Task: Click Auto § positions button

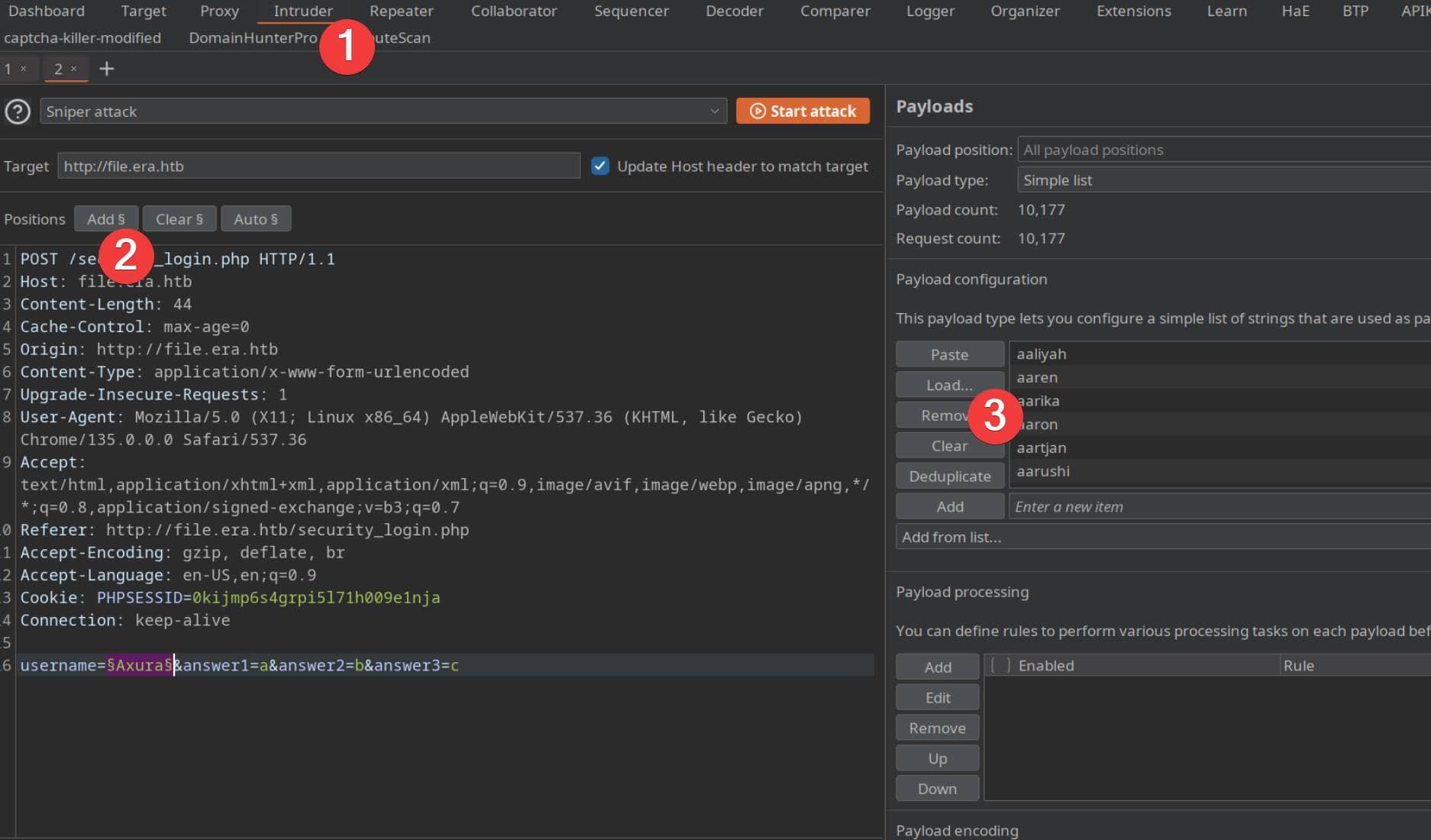Action: 255,219
